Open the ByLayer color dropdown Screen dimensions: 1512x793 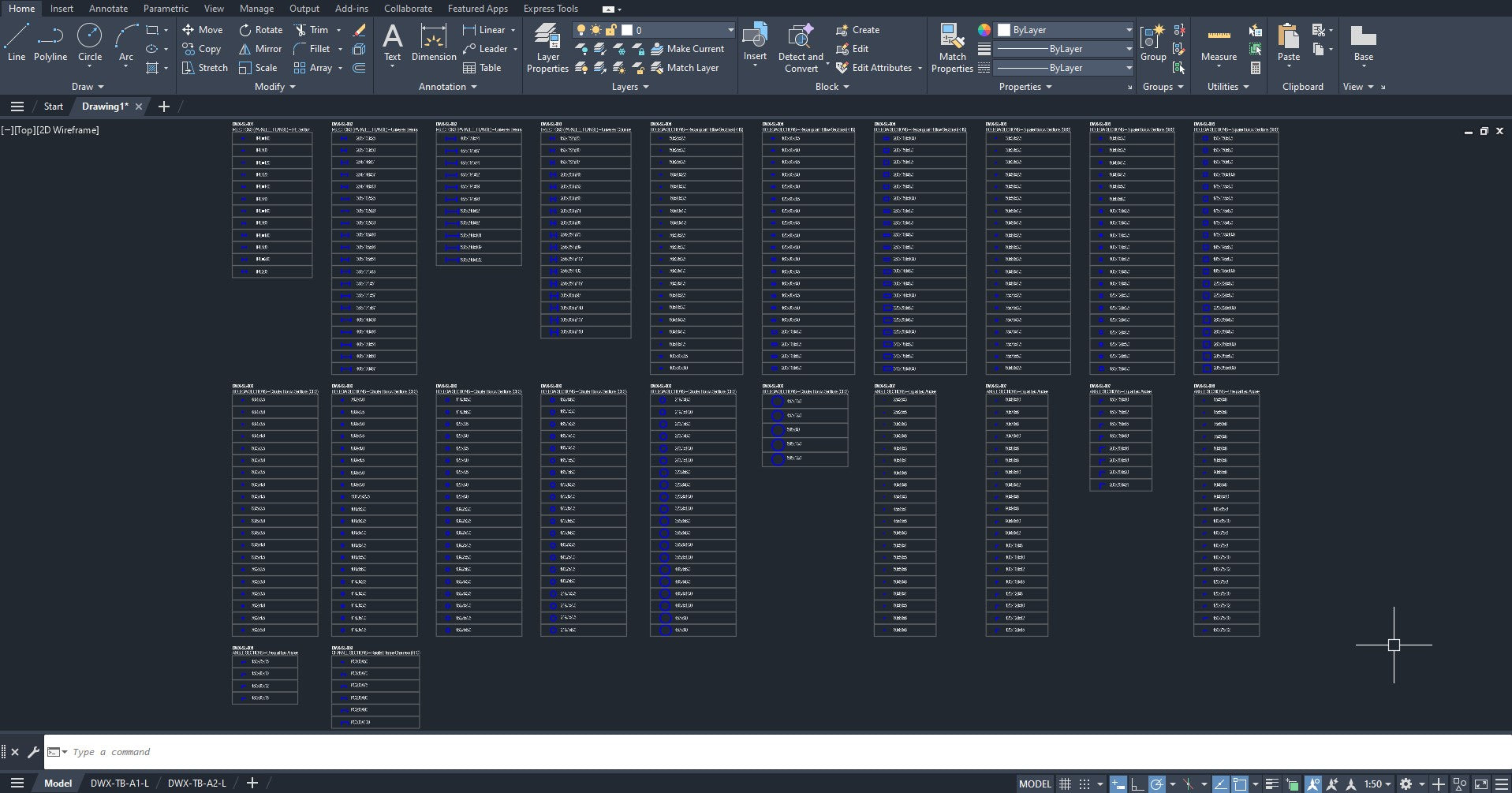[1065, 30]
